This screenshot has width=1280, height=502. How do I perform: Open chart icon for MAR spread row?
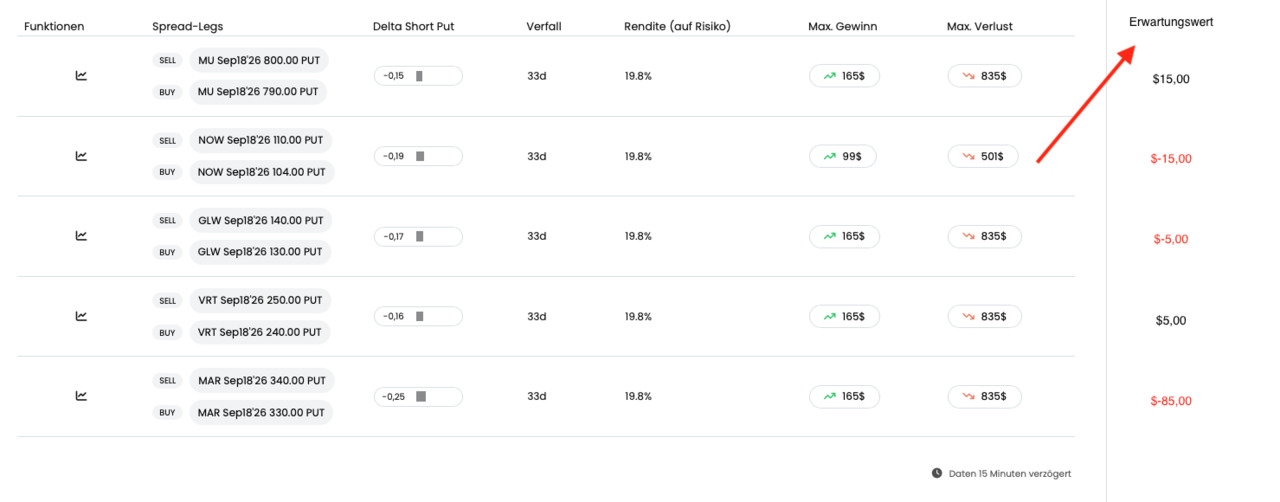[x=81, y=396]
